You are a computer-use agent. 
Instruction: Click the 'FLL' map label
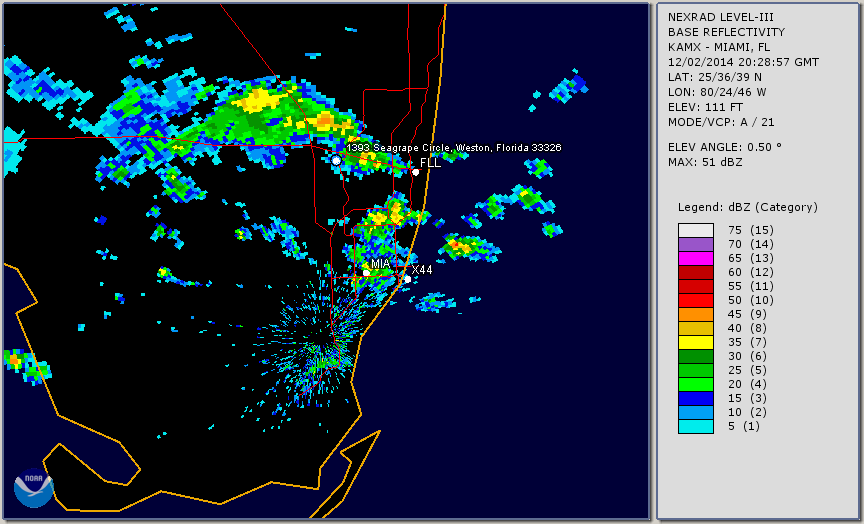click(x=430, y=163)
